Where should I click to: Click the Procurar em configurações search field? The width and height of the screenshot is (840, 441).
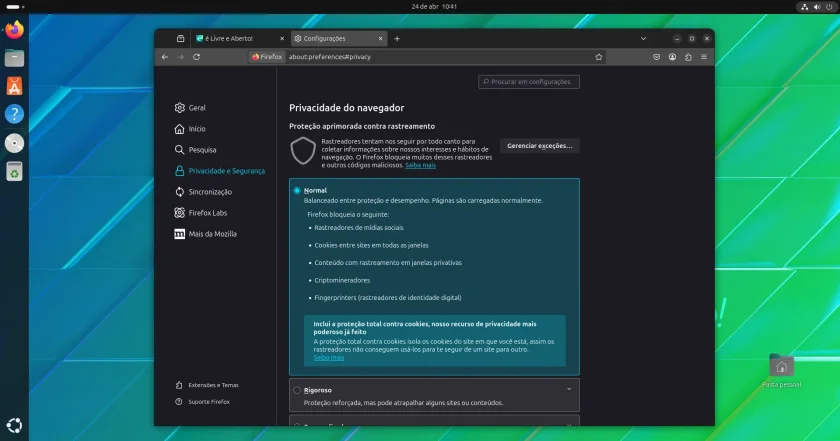pos(529,82)
